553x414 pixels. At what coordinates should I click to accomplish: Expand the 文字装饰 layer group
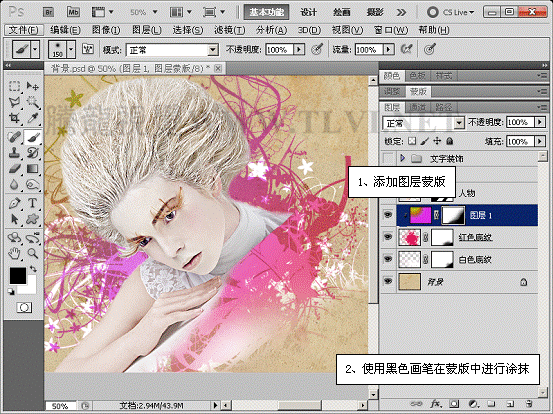402,158
